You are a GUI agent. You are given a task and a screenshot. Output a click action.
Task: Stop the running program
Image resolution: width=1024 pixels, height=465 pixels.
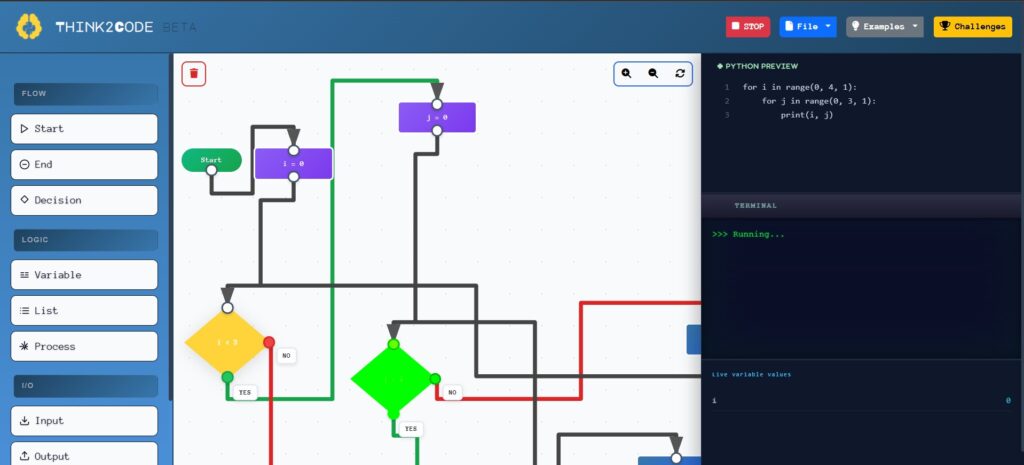[x=748, y=27]
